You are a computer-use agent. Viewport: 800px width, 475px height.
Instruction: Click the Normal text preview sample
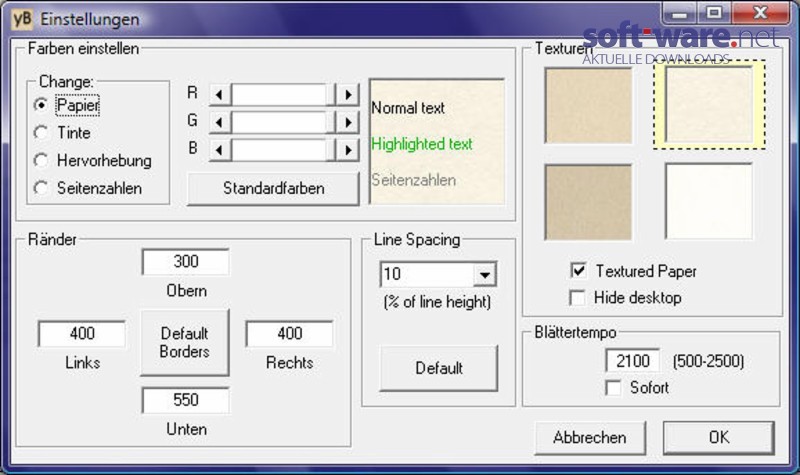[408, 108]
